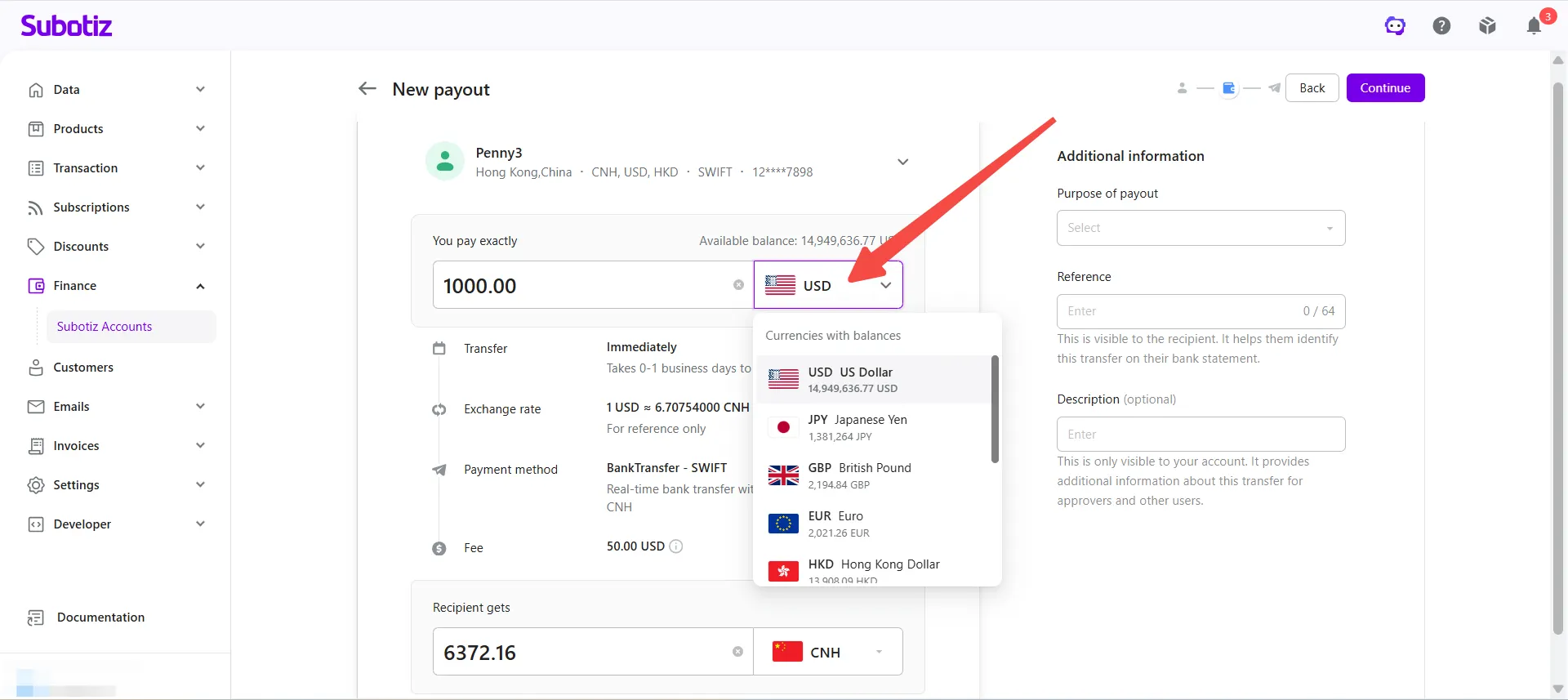Open the Documentation link
The height and width of the screenshot is (700, 1568).
[x=100, y=618]
